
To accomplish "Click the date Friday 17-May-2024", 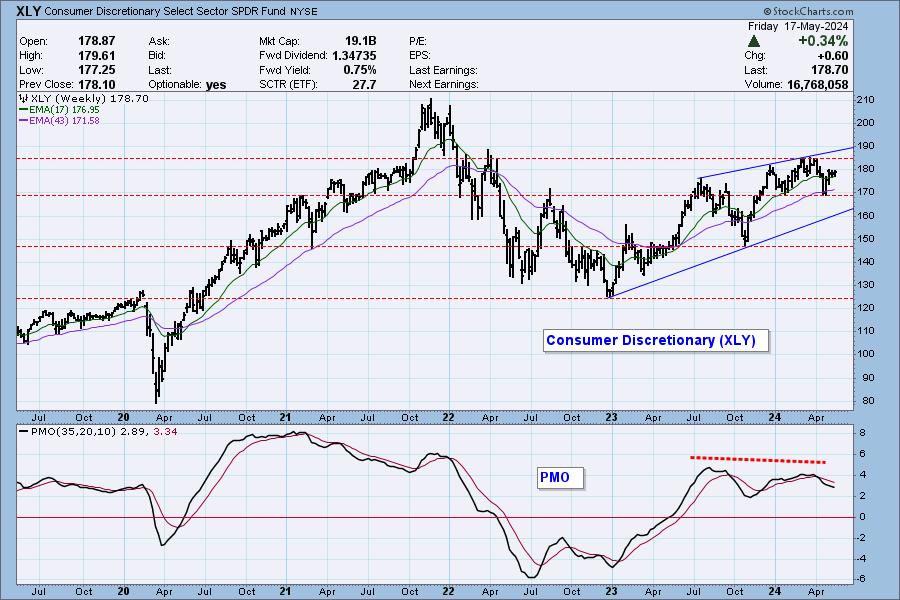I will [x=798, y=26].
